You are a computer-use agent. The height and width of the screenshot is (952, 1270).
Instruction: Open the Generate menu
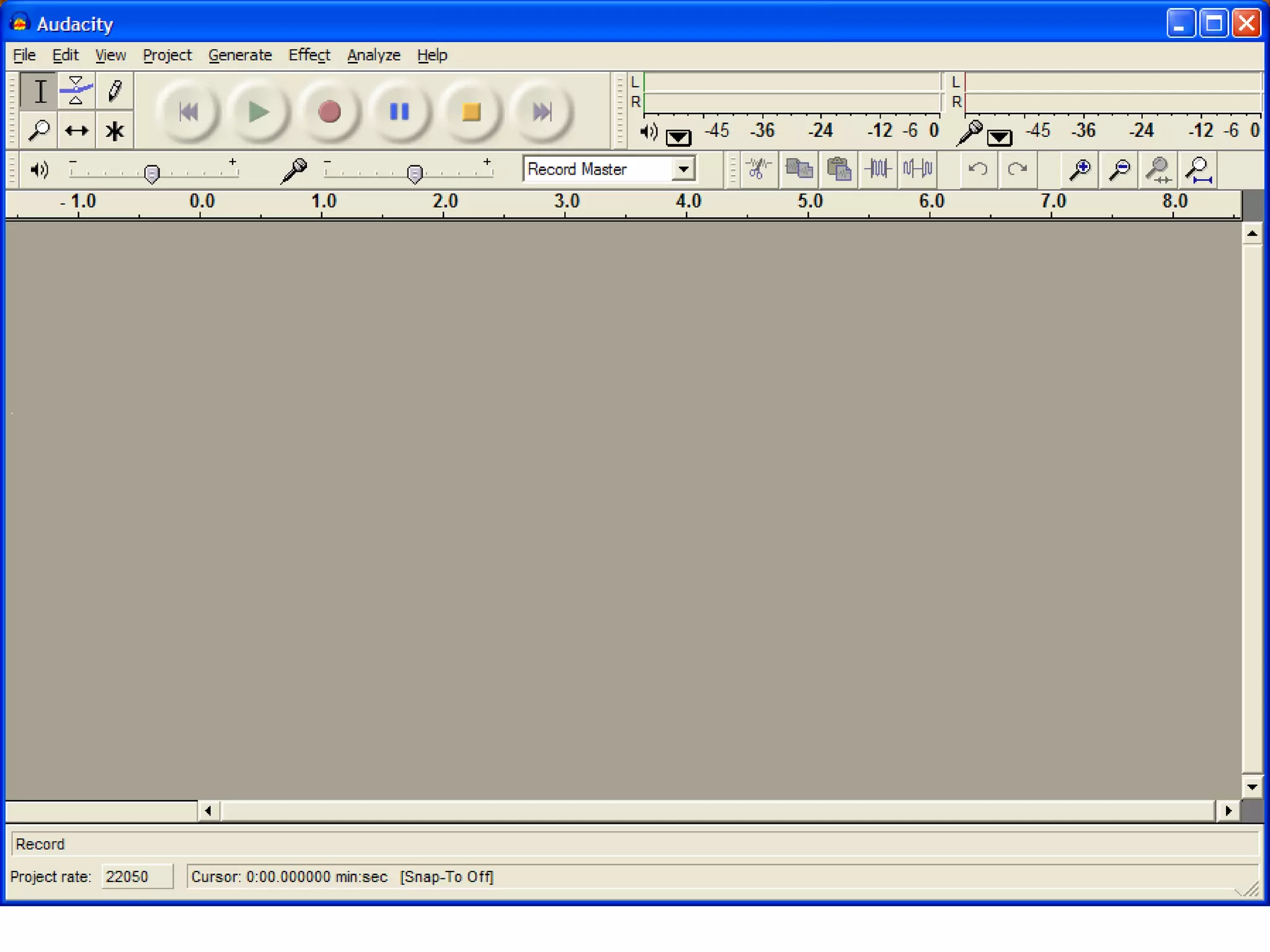[x=239, y=55]
